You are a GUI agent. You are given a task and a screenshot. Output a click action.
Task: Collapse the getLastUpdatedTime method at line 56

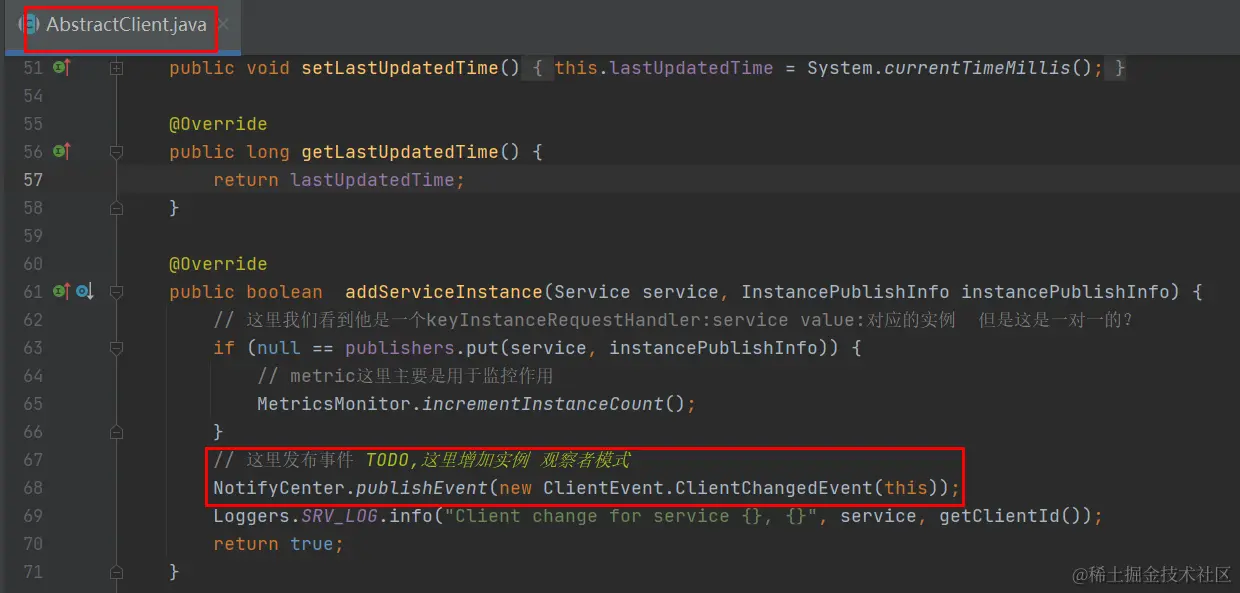click(x=116, y=152)
